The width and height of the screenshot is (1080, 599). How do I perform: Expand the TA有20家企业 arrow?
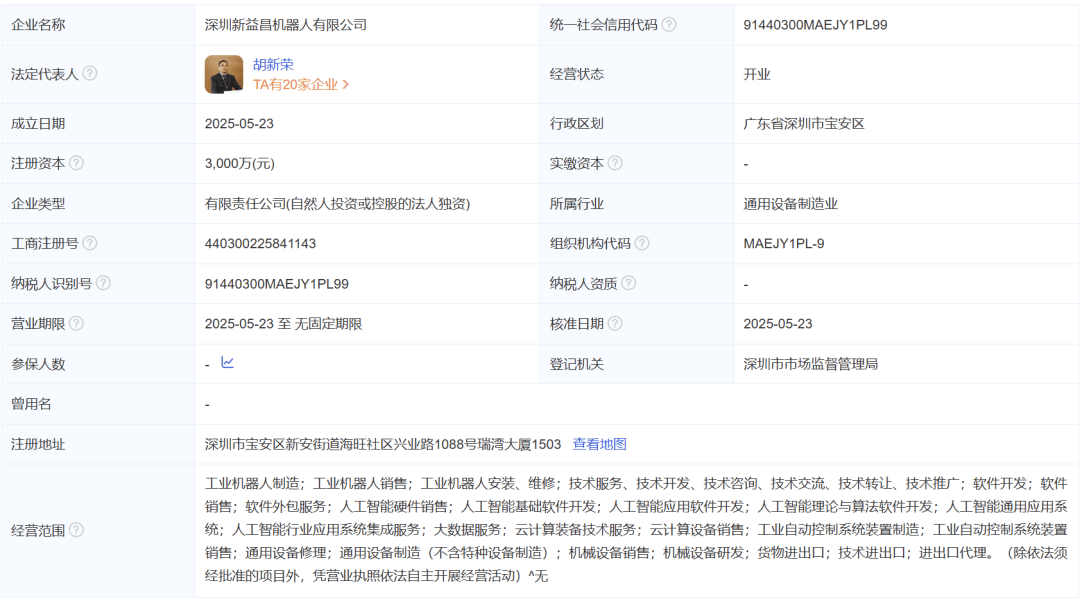[x=346, y=85]
